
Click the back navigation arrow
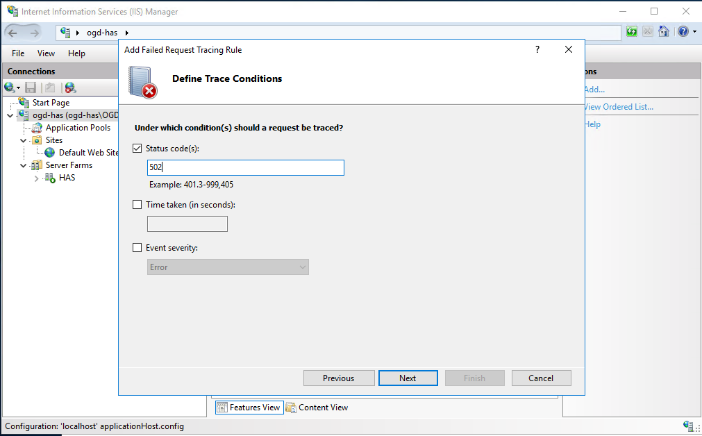pos(13,33)
